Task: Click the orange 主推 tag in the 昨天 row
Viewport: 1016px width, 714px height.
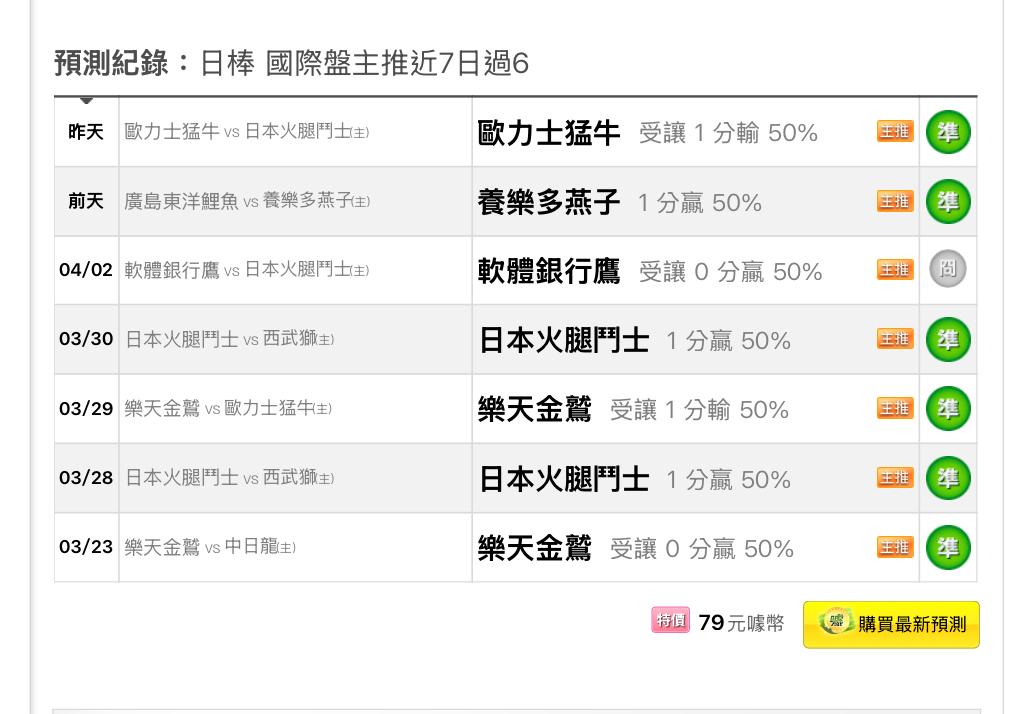Action: point(895,132)
